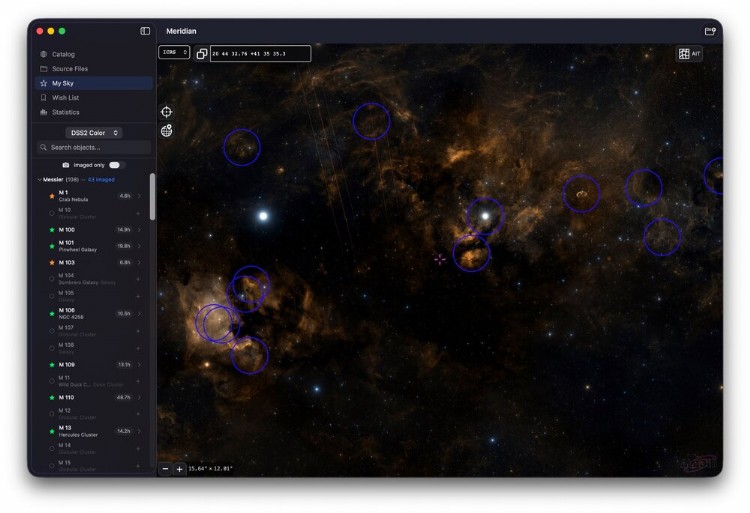
Task: Select 'Hercules Cluster' M 13 text
Action: 78,435
